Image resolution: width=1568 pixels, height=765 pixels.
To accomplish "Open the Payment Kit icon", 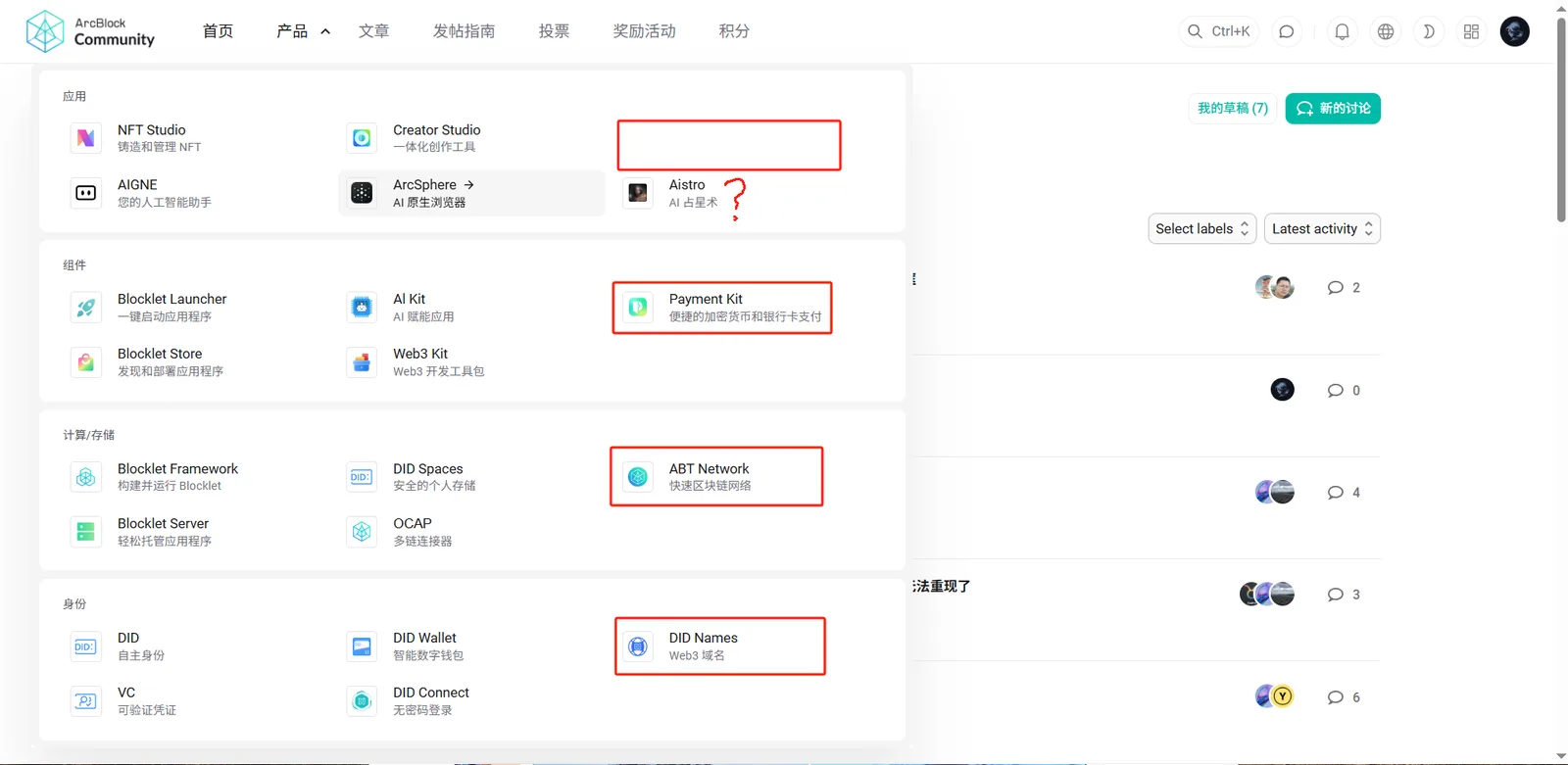I will [x=638, y=308].
